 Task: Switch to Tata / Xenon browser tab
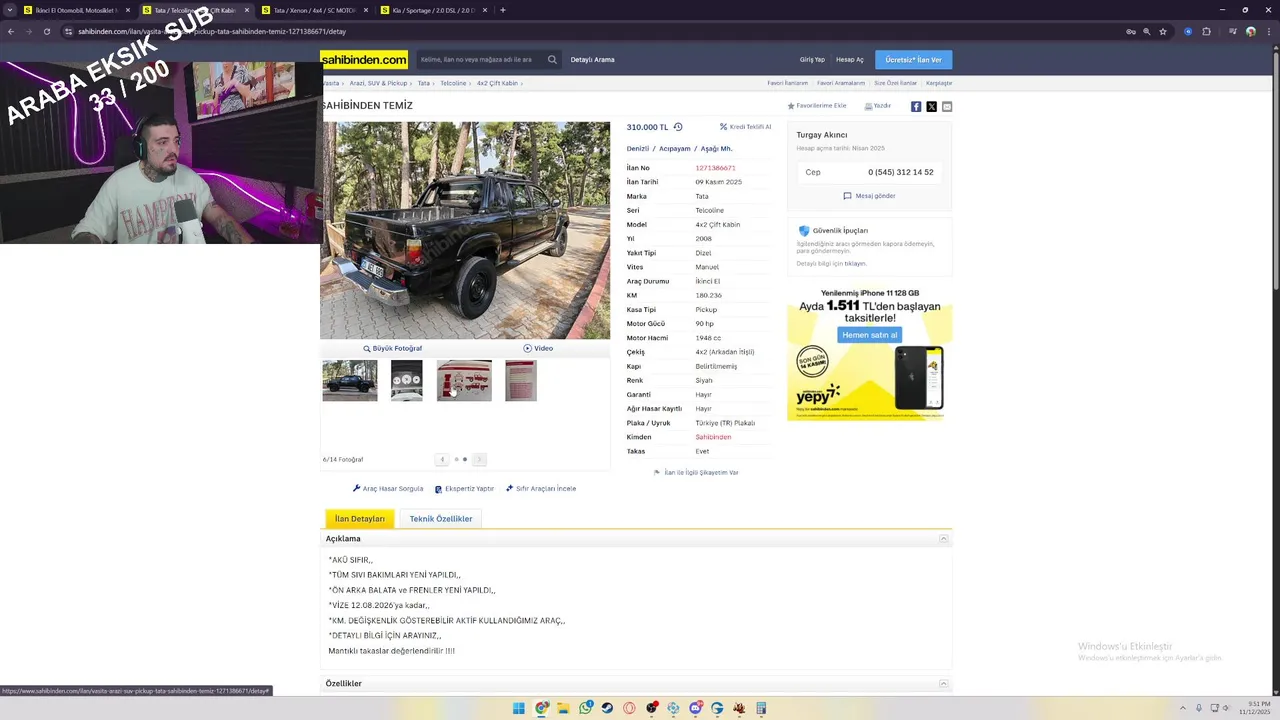314,10
